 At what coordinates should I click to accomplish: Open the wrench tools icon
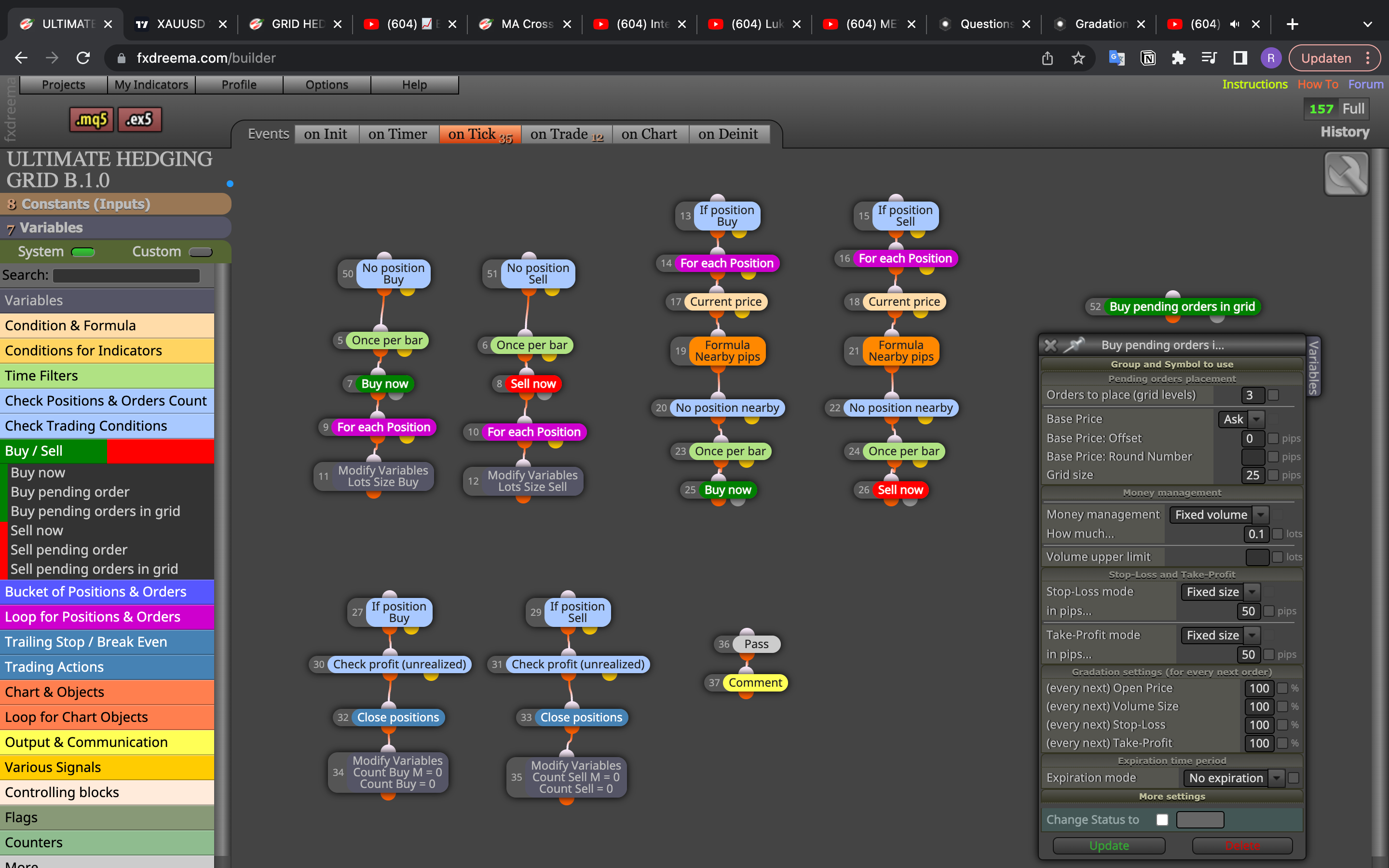pos(1346,174)
